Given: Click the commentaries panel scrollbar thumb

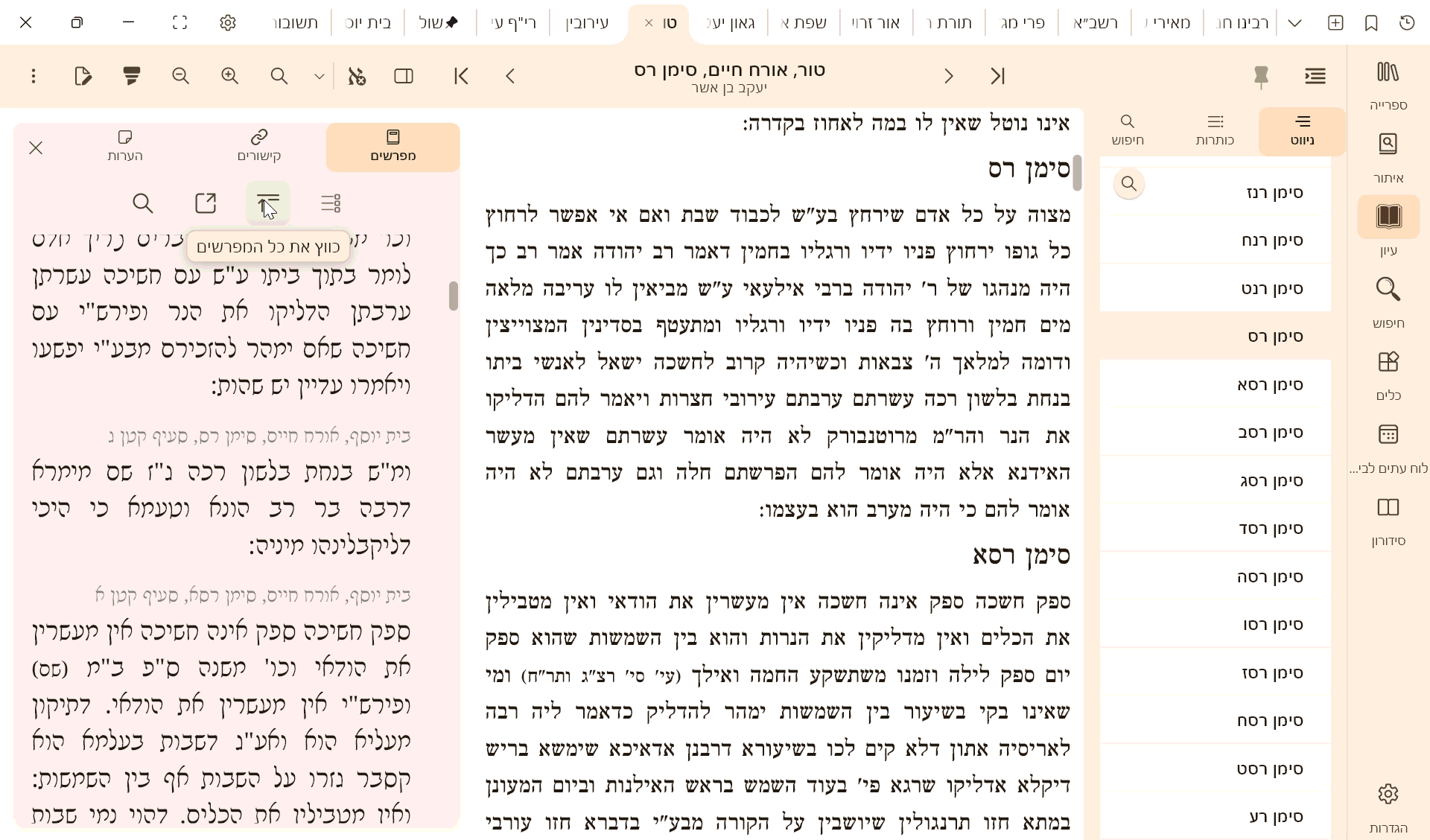Looking at the screenshot, I should [453, 296].
